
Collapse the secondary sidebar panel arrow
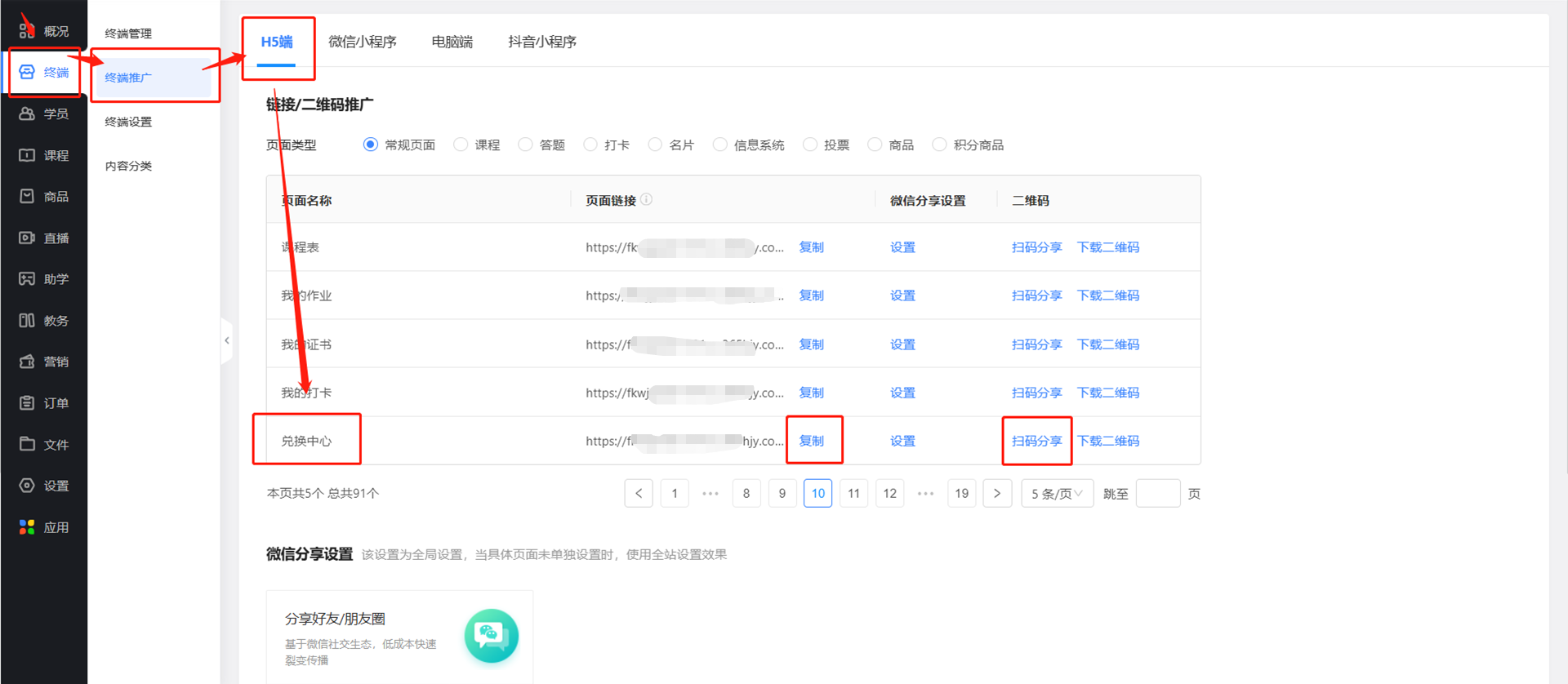coord(227,340)
